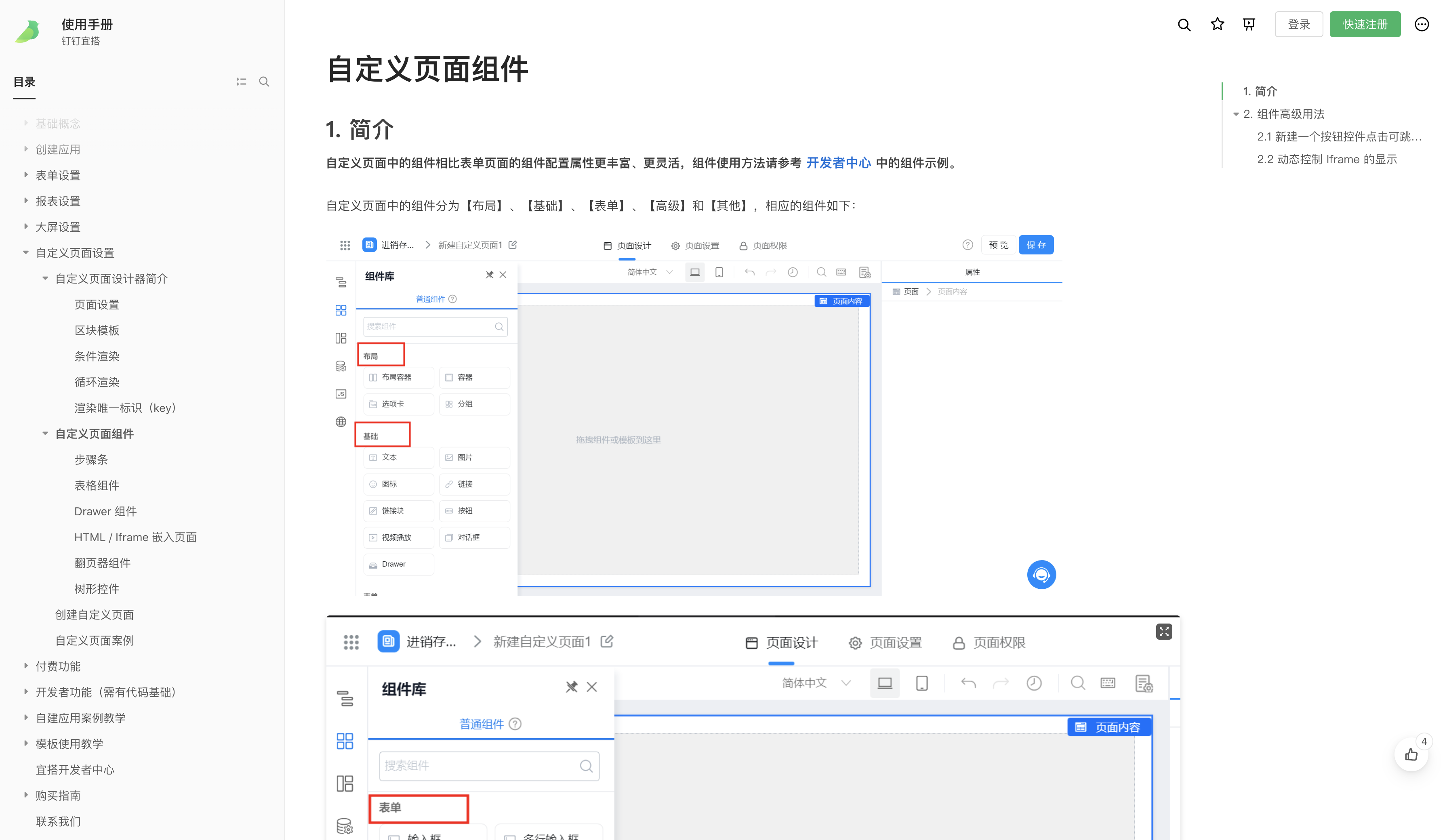Click the app grid icon in enlarged image

351,642
